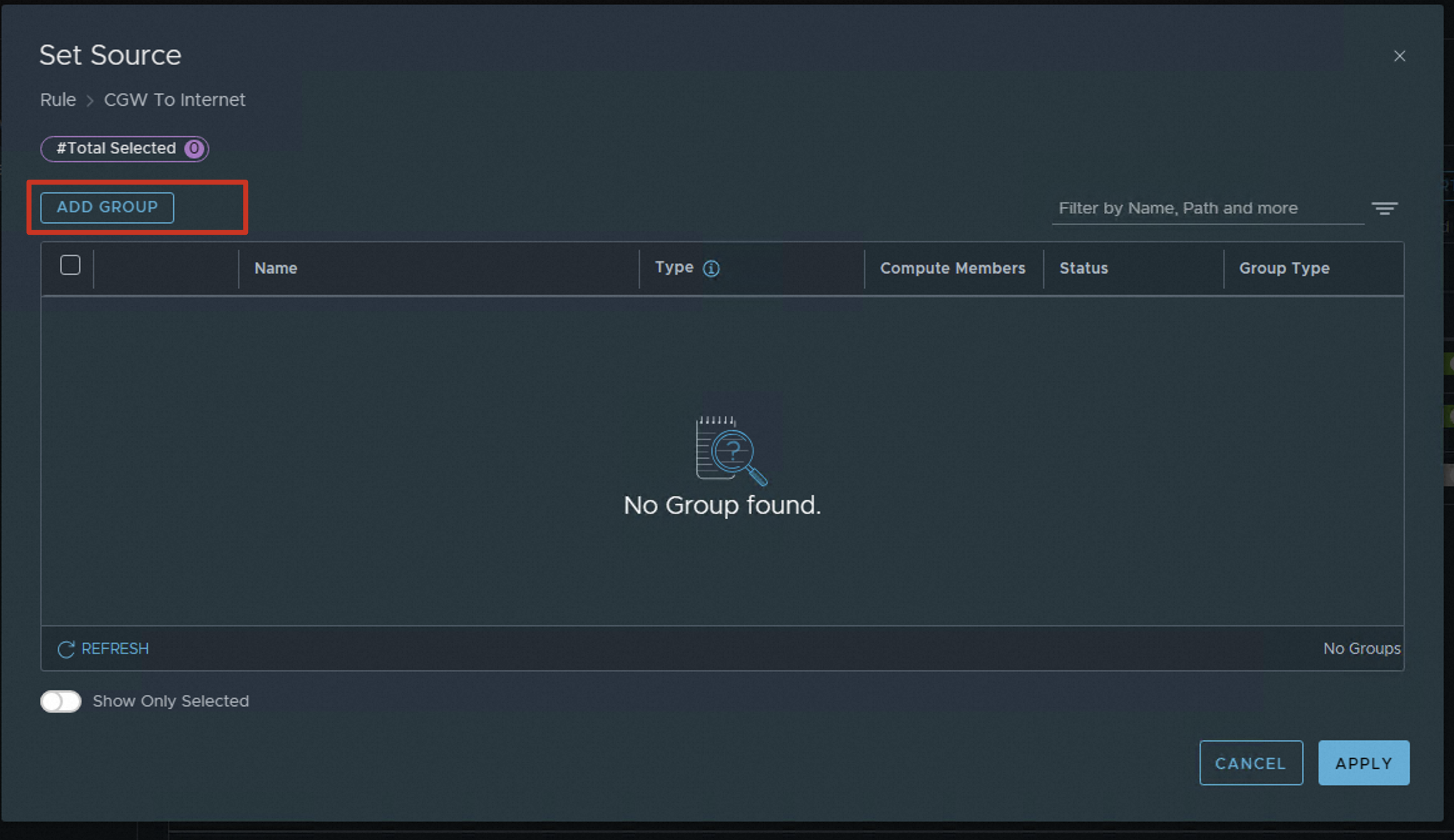Image resolution: width=1454 pixels, height=840 pixels.
Task: Tick the select-all checkbox in header
Action: click(70, 265)
